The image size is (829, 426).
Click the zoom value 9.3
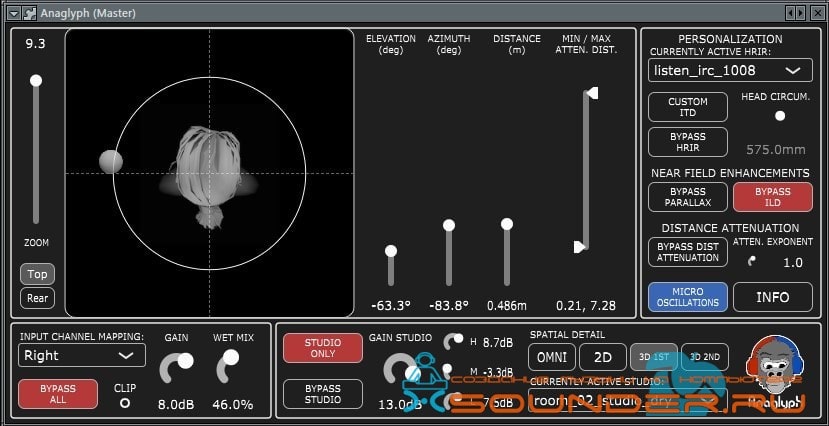coord(35,44)
